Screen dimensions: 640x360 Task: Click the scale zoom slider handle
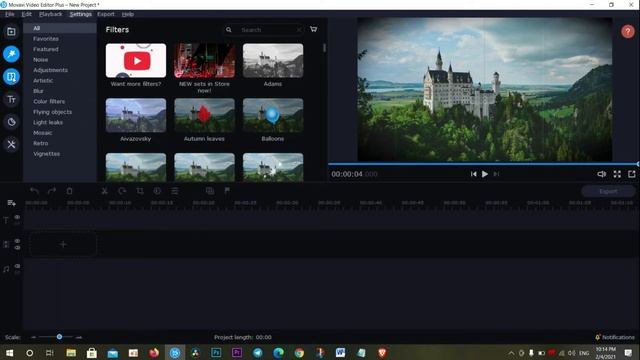click(59, 337)
